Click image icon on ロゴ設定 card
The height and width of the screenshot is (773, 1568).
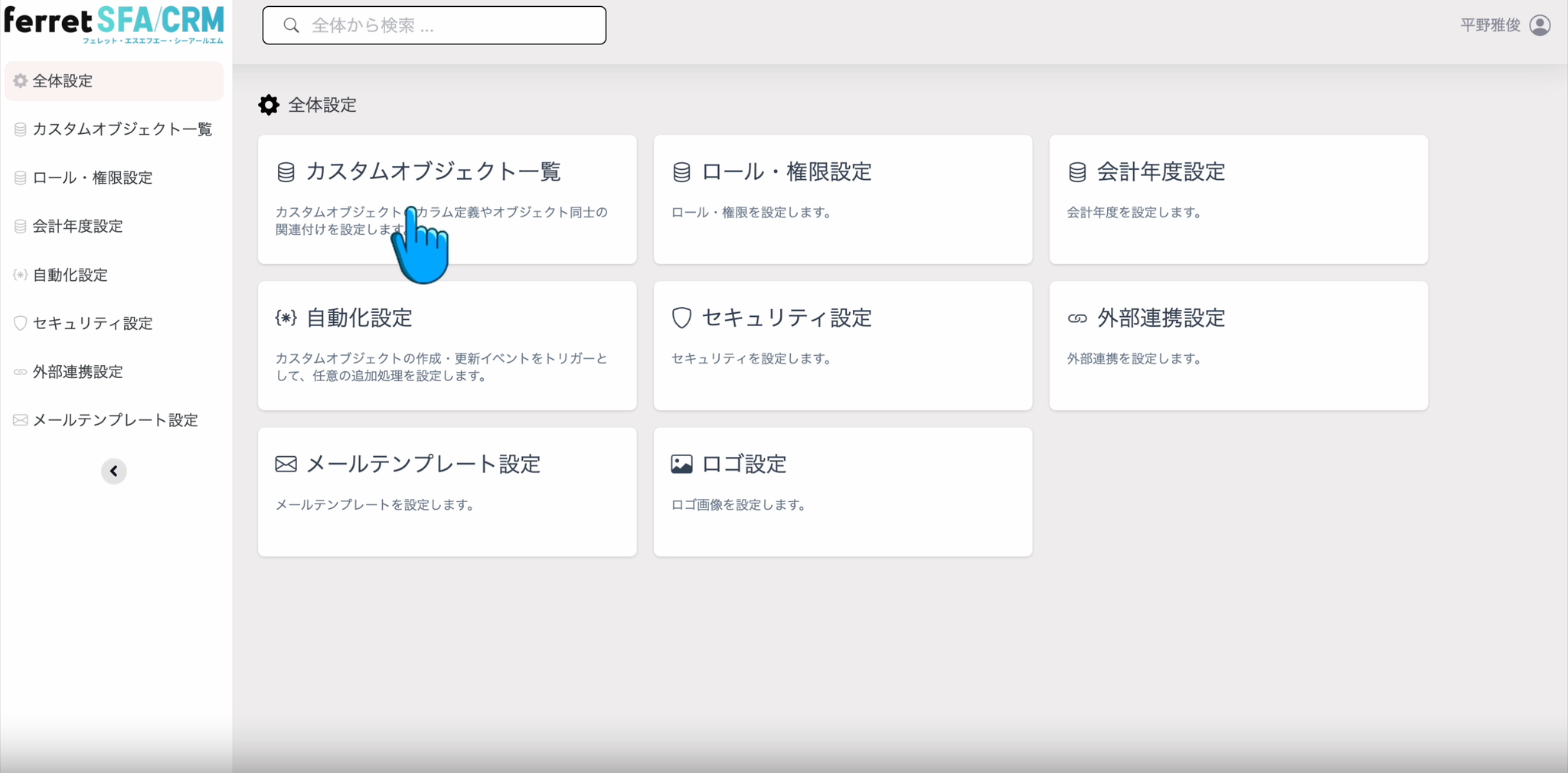click(681, 464)
